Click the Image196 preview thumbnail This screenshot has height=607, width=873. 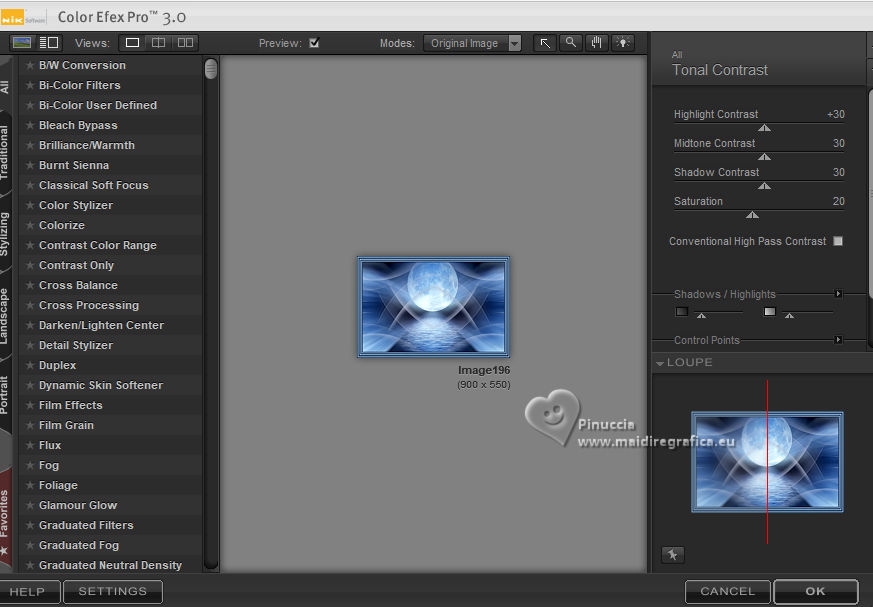(433, 307)
